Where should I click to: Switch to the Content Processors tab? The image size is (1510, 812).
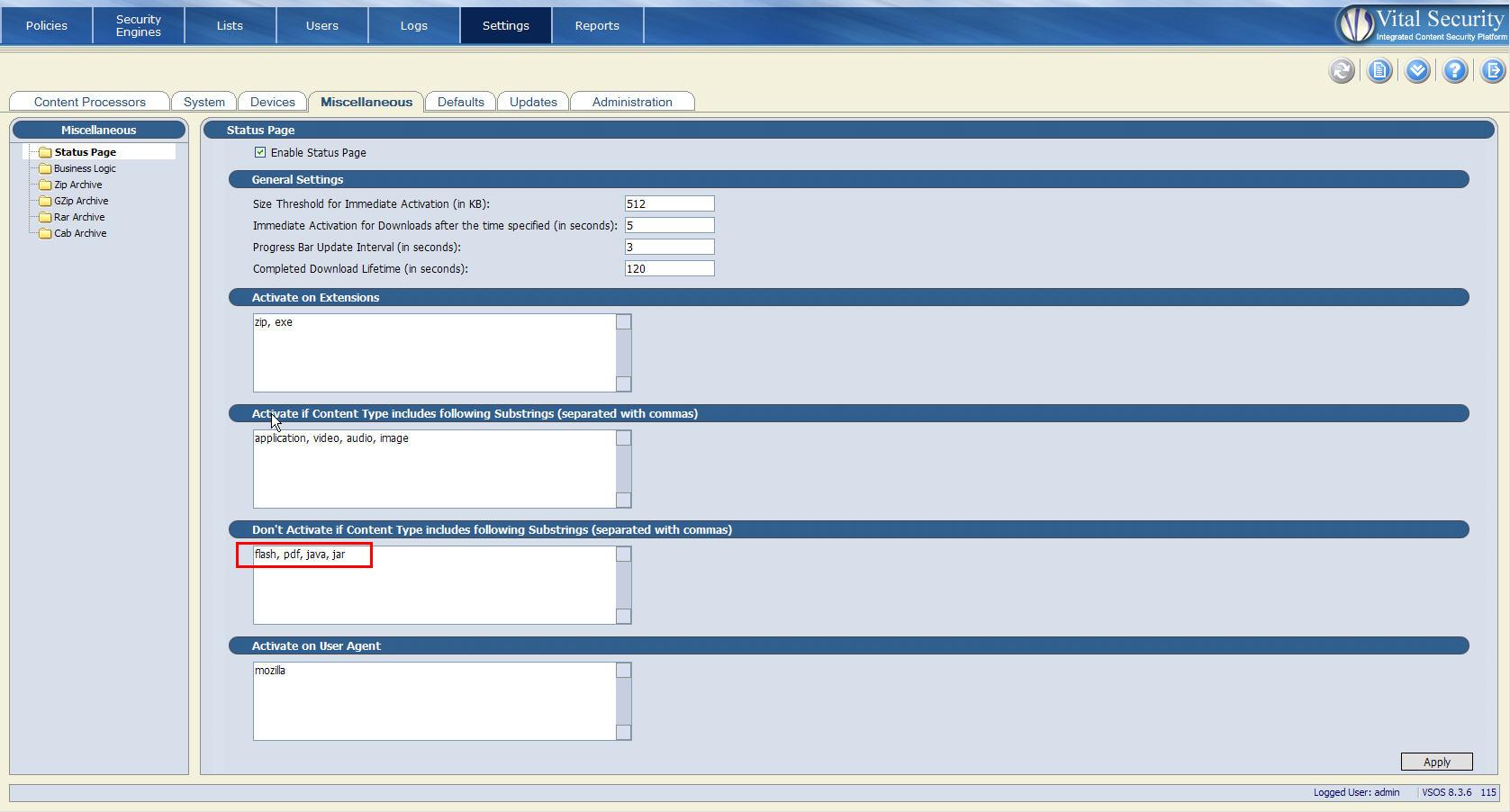point(89,102)
